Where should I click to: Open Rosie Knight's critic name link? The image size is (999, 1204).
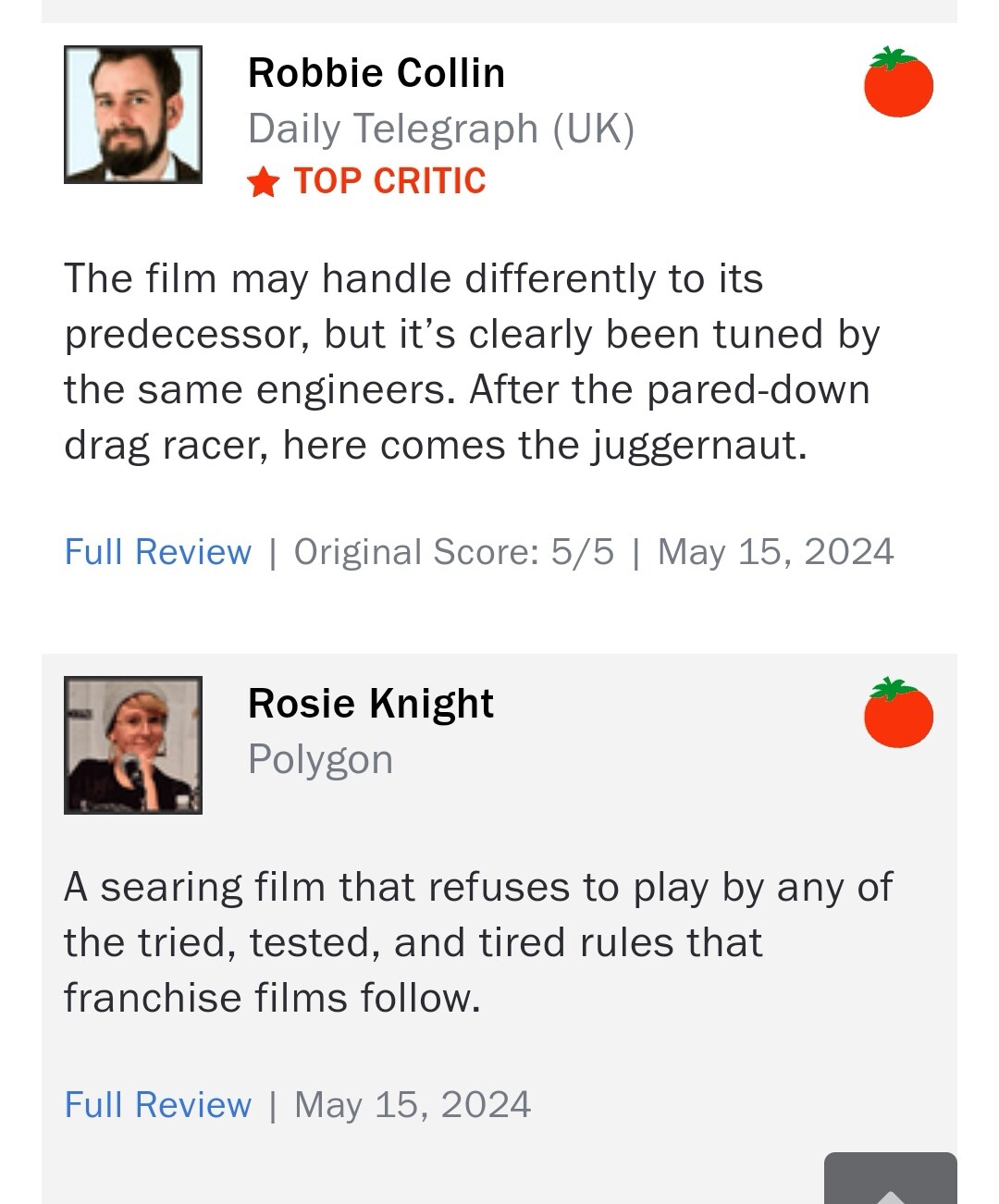tap(370, 704)
